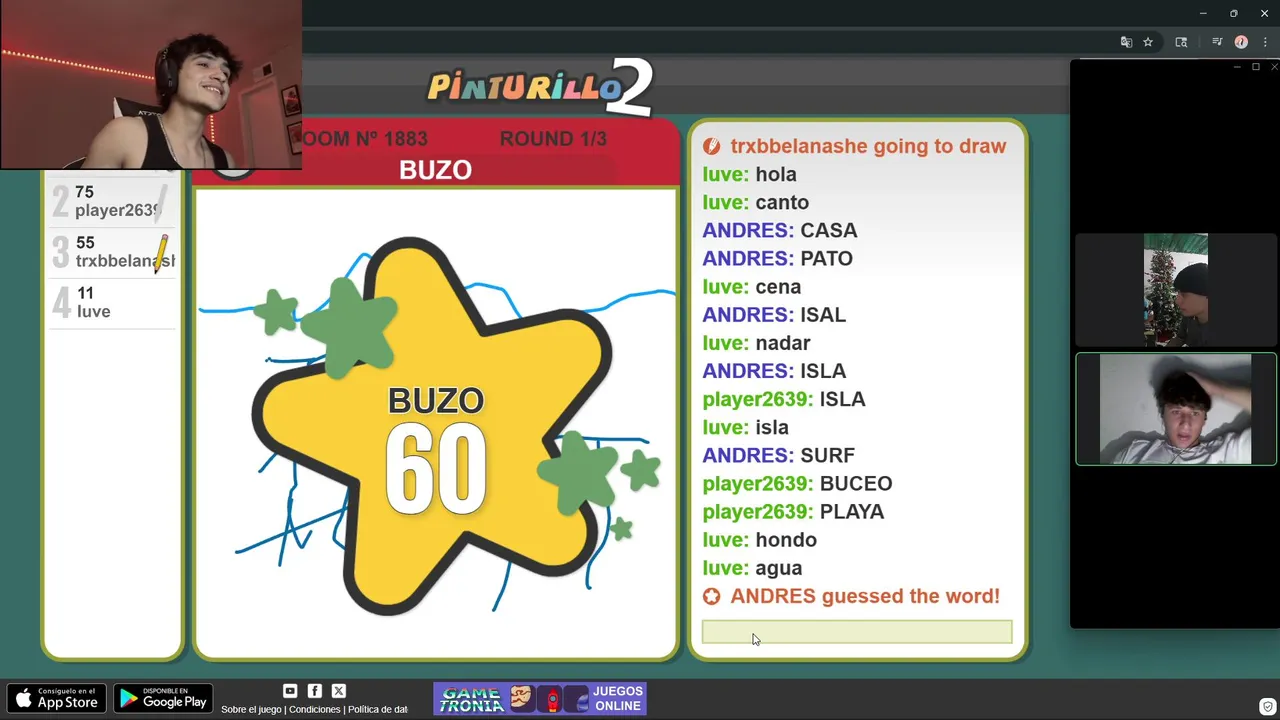This screenshot has height=720, width=1280.
Task: Click the BUZO word in the header
Action: 435,170
